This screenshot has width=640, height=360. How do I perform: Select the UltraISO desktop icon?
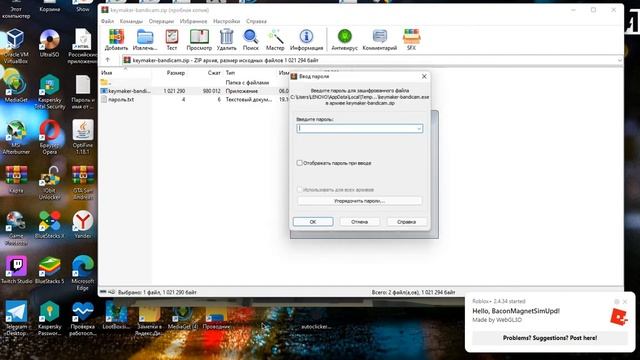[x=49, y=43]
